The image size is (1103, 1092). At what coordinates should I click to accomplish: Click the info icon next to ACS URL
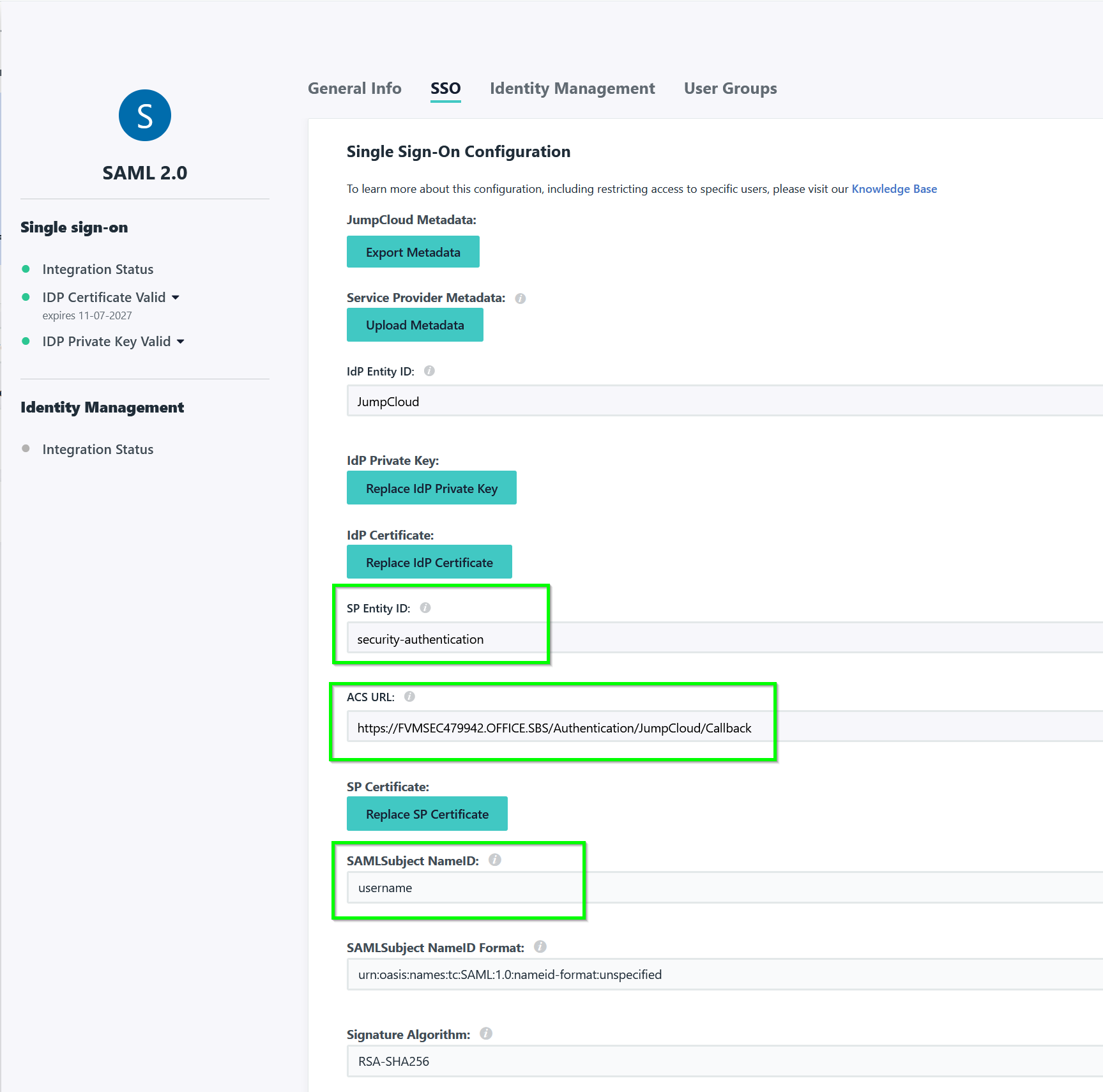point(409,697)
